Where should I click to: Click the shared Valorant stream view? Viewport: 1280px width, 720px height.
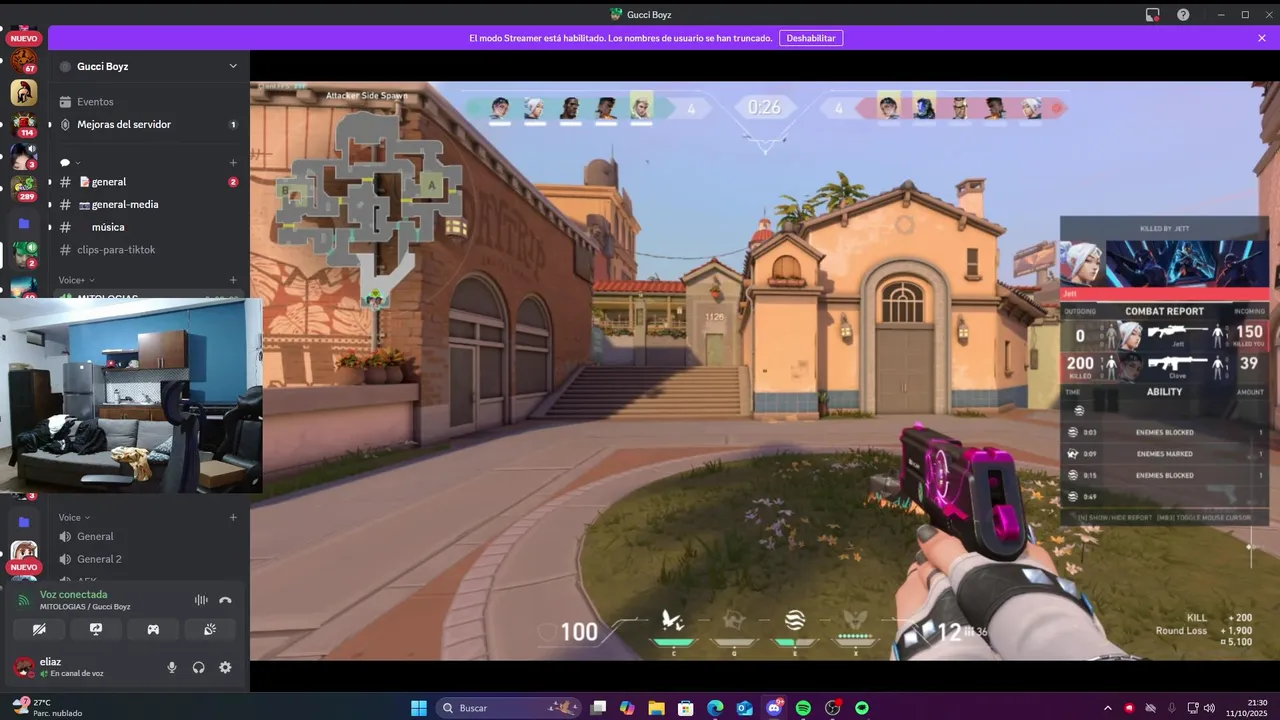[764, 371]
